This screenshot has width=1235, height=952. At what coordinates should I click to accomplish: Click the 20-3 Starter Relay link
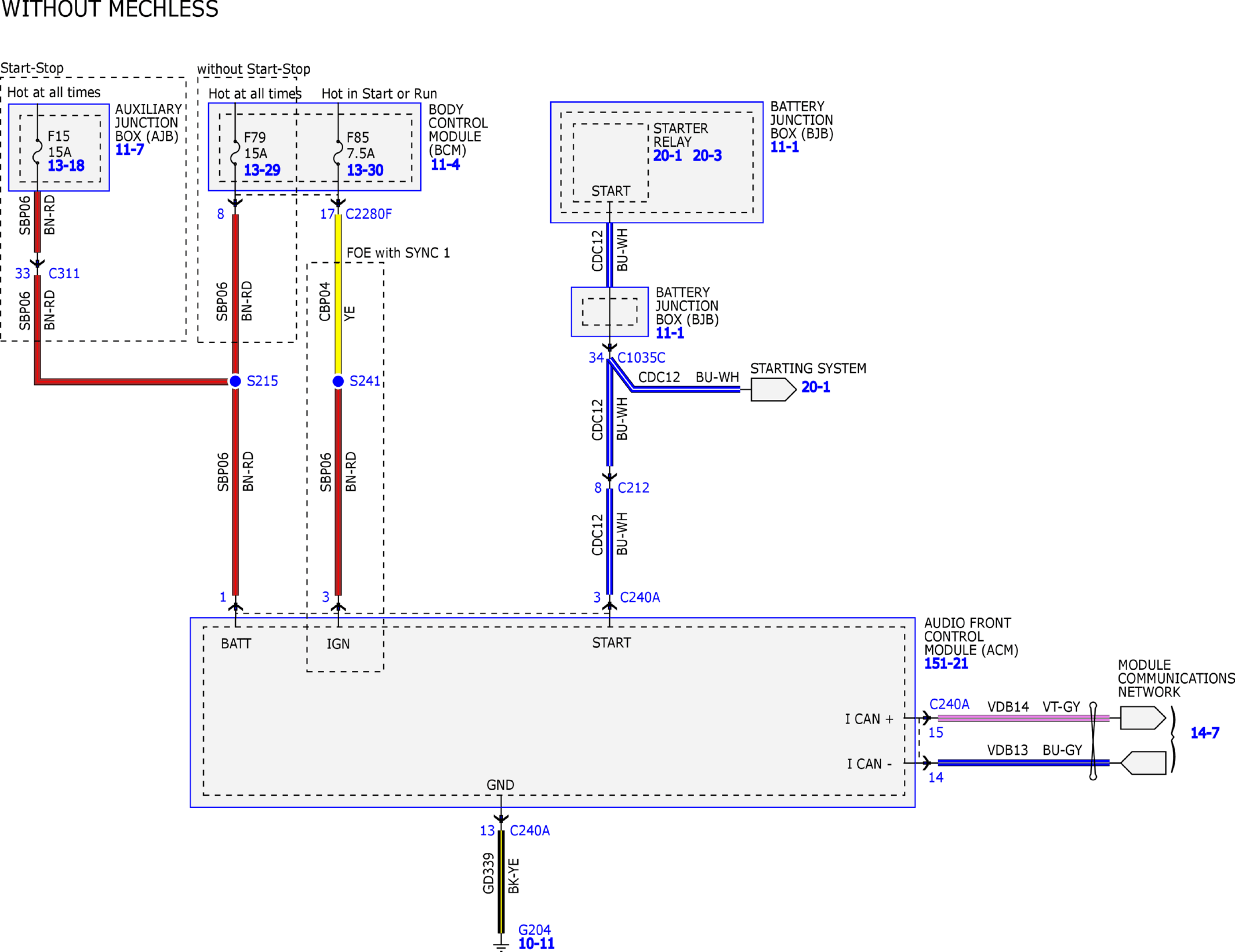pyautogui.click(x=707, y=155)
